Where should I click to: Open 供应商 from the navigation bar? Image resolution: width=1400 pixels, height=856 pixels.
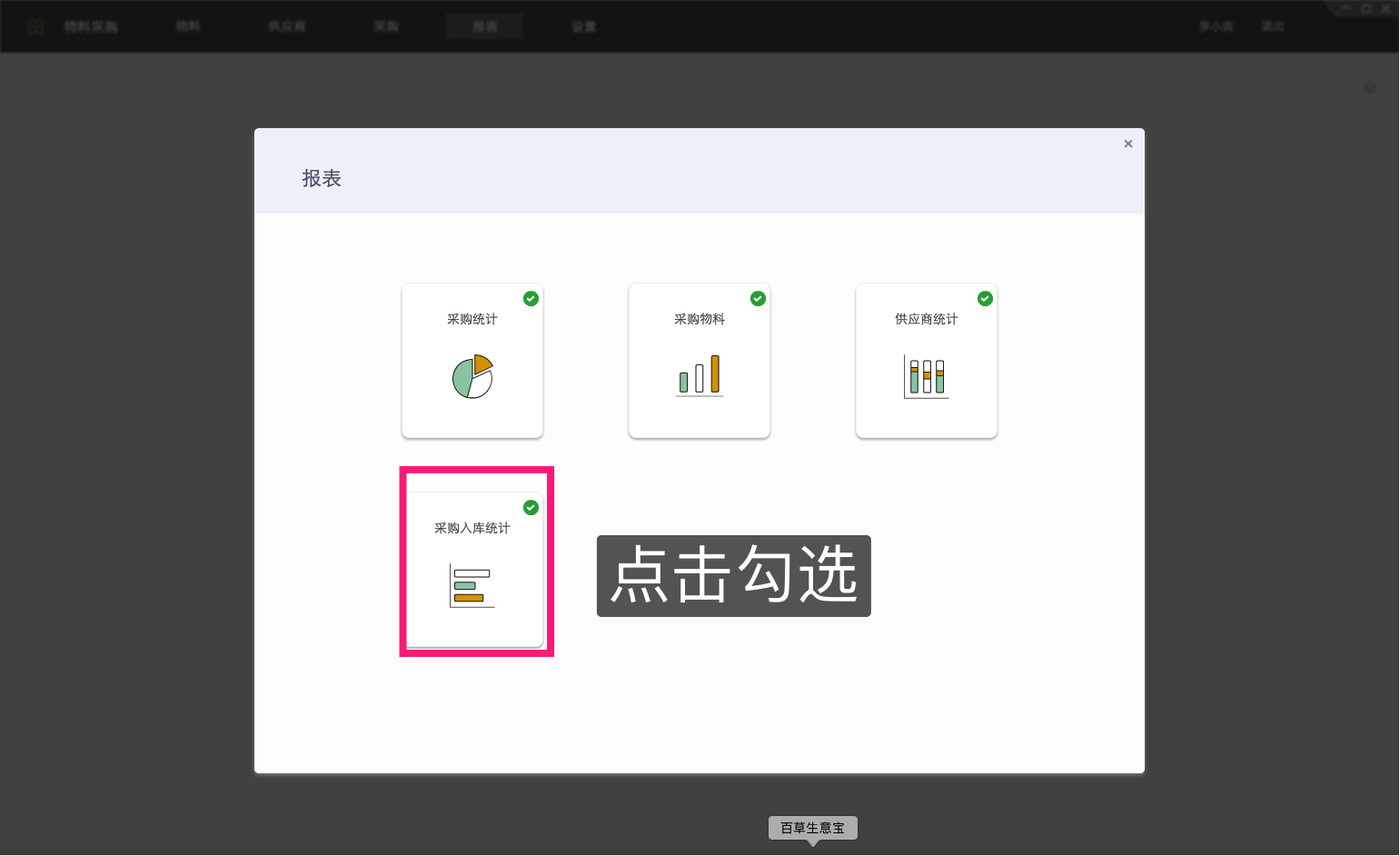pos(287,25)
